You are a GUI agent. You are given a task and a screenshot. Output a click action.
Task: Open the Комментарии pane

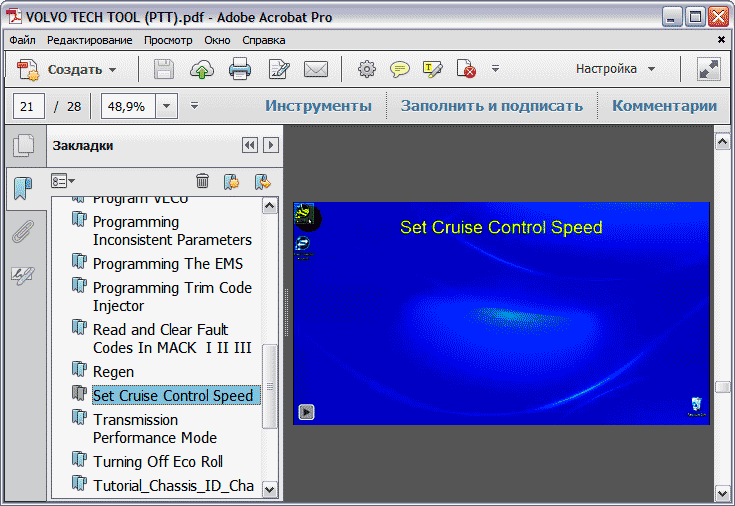pyautogui.click(x=664, y=106)
